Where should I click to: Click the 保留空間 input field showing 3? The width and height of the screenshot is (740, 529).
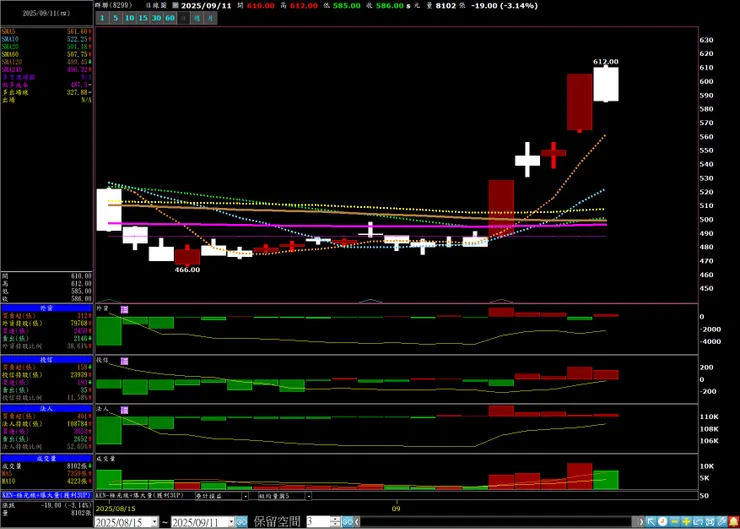tap(319, 522)
